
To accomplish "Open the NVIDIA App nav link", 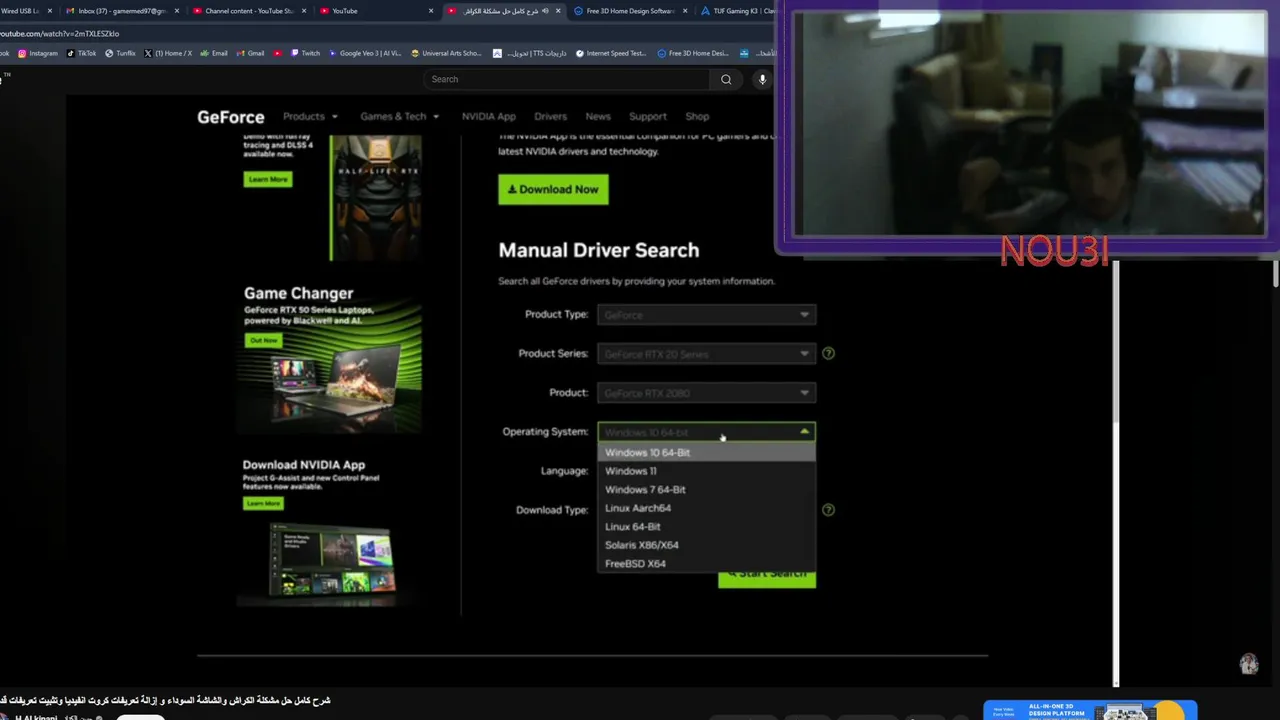I will click(x=489, y=116).
